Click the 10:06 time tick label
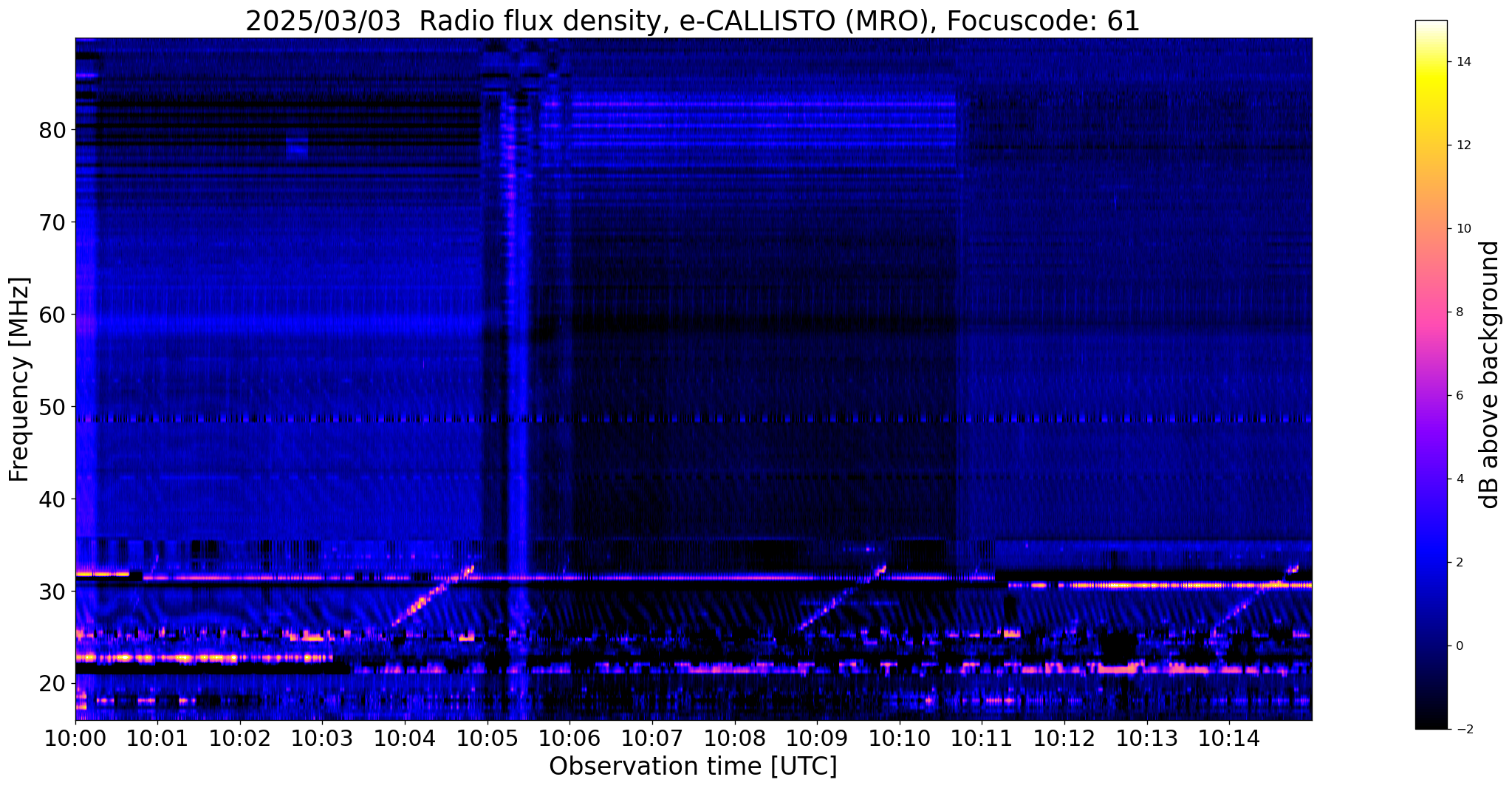Viewport: 1512px width, 788px height. pos(570,739)
